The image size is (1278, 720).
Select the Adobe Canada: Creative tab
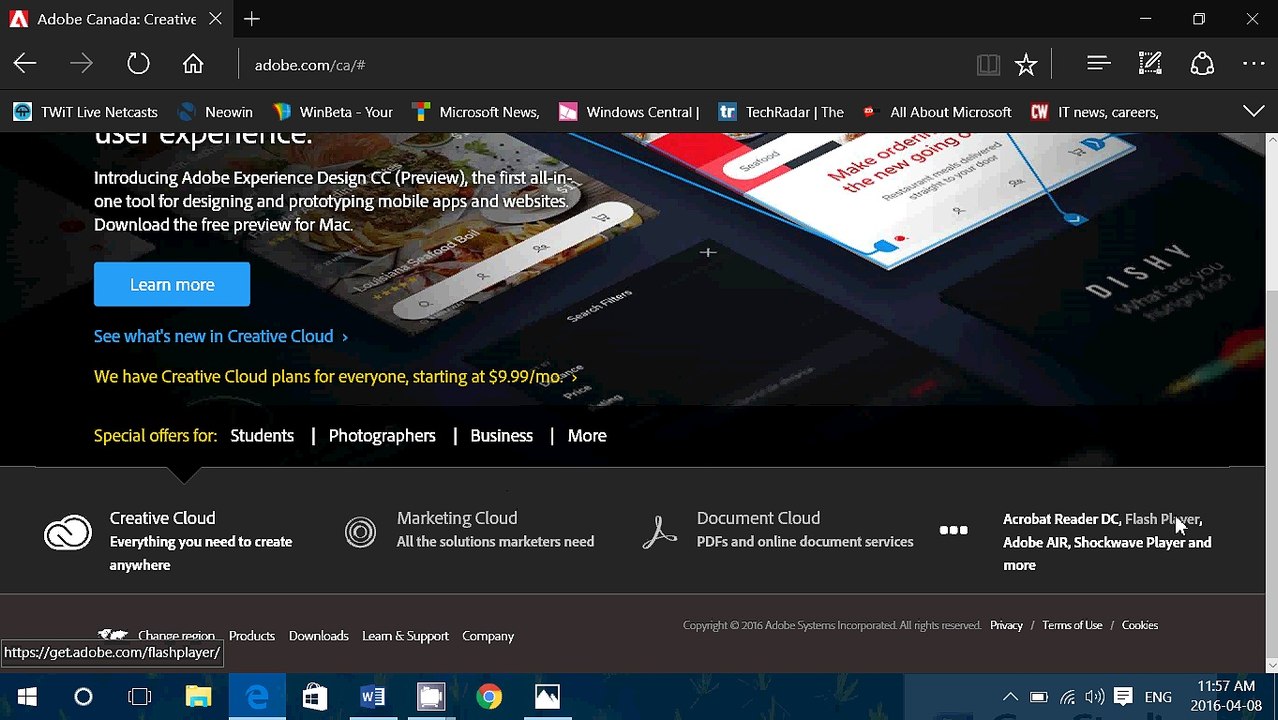(116, 19)
